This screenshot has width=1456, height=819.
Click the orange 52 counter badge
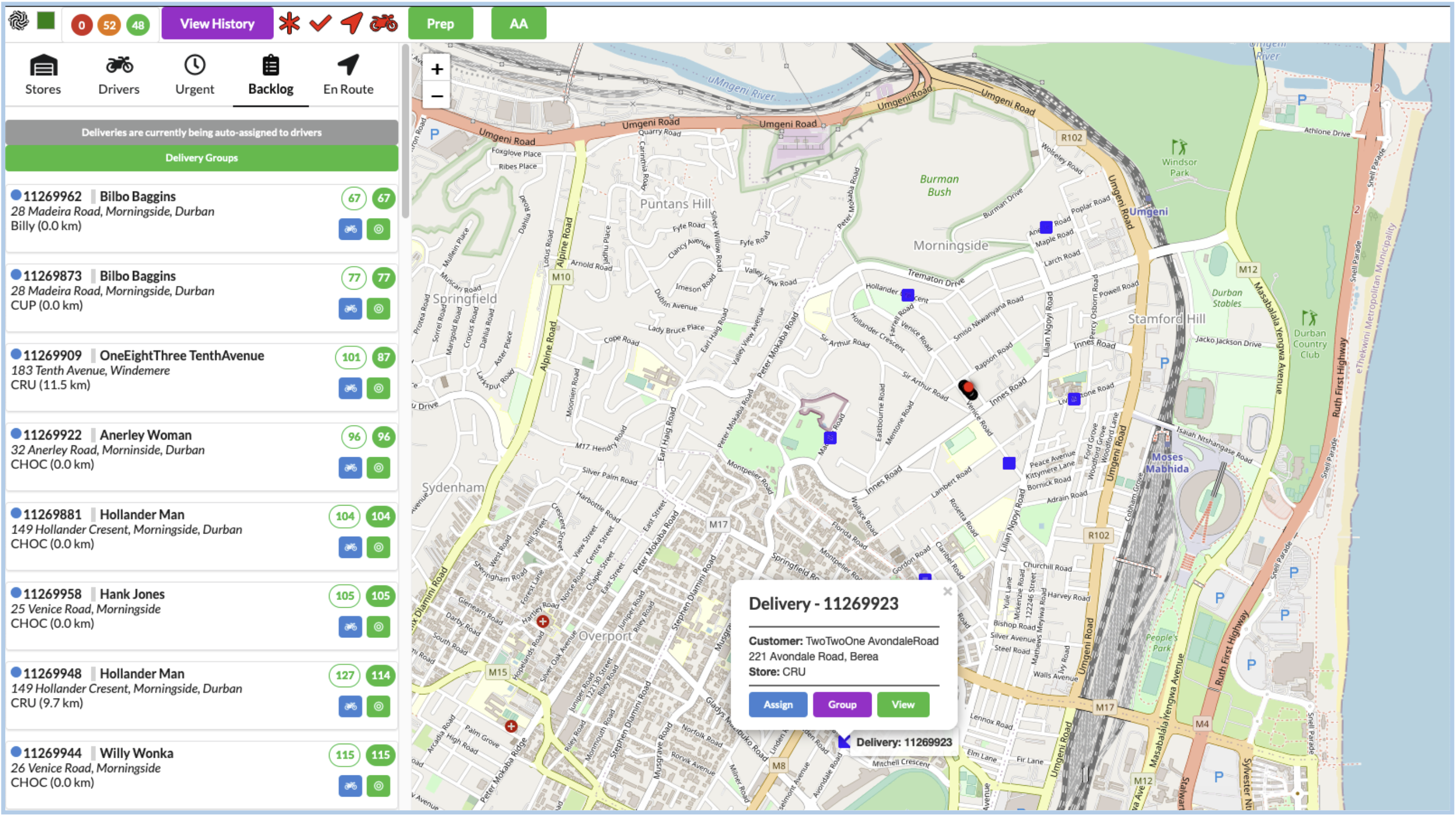coord(109,25)
